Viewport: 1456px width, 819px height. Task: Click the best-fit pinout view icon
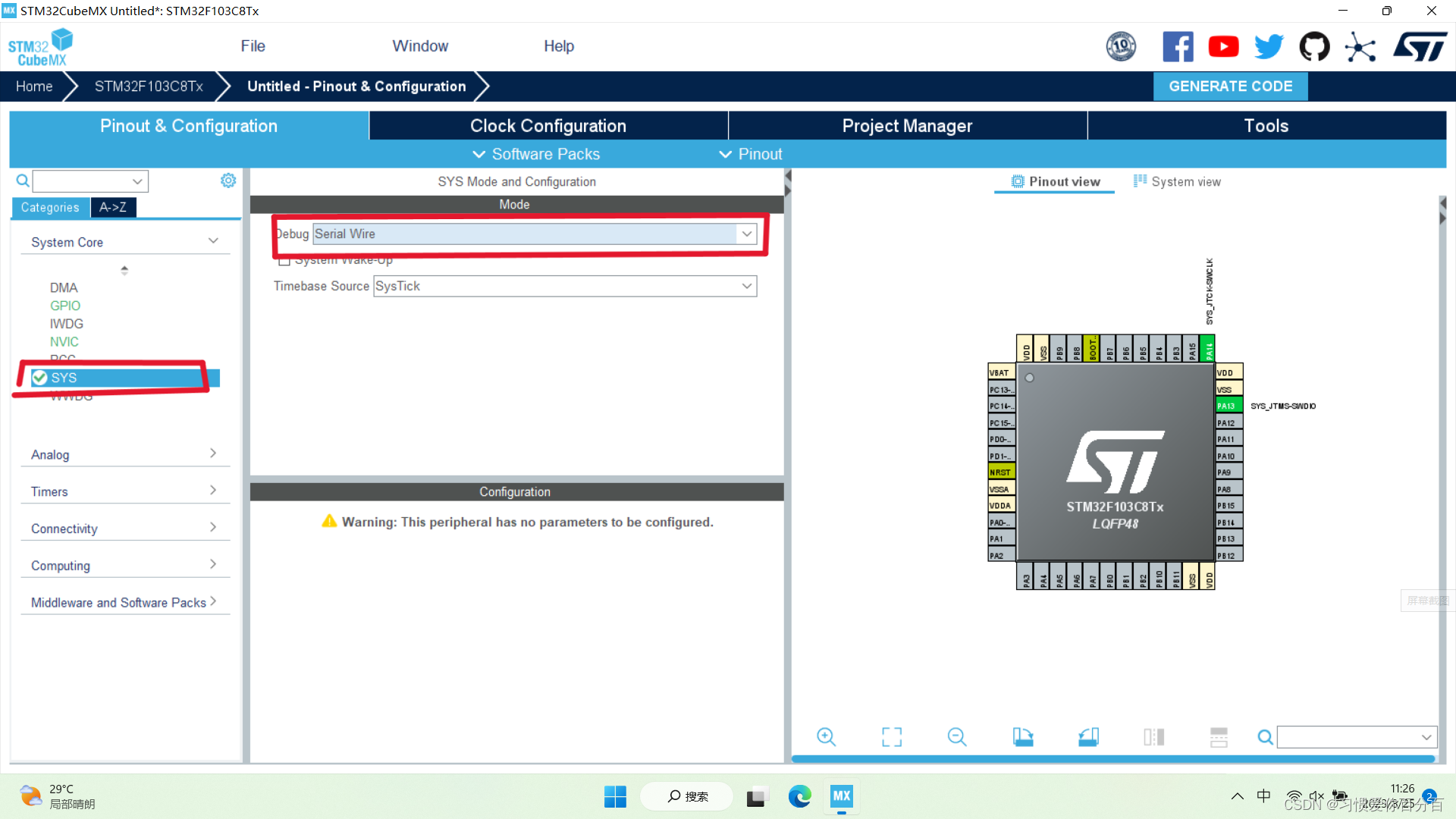pos(891,736)
